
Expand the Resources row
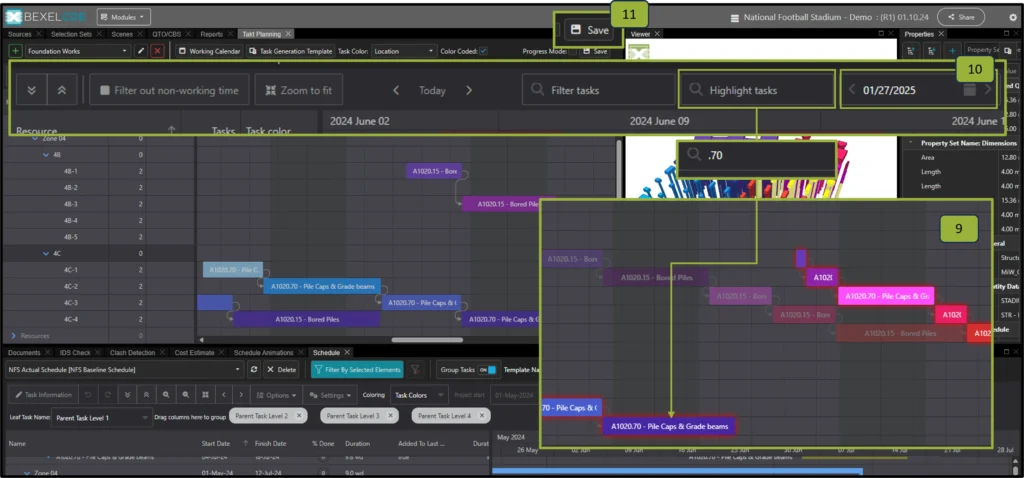[14, 336]
